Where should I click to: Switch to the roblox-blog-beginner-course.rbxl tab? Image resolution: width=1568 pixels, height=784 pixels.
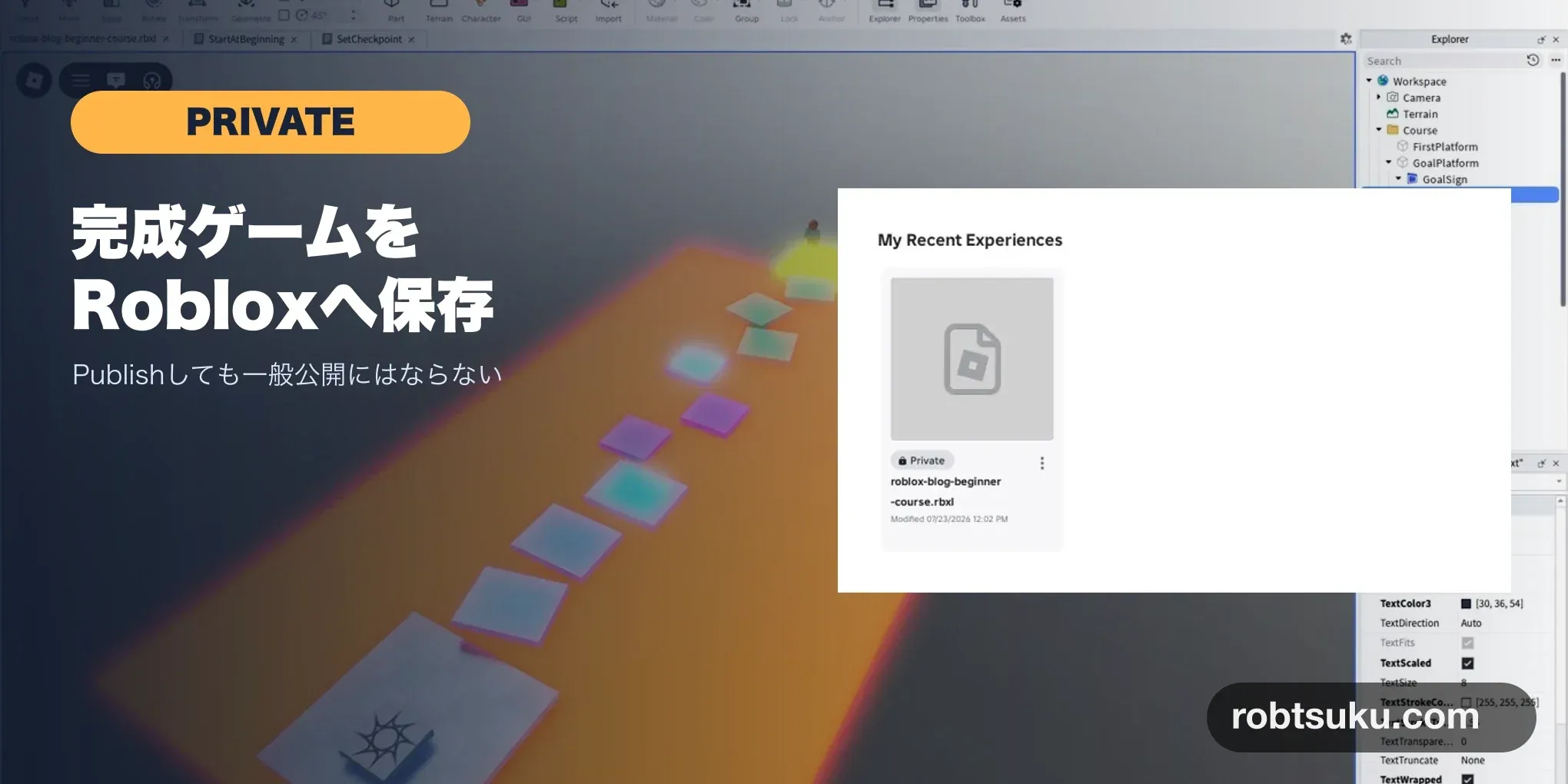click(83, 38)
